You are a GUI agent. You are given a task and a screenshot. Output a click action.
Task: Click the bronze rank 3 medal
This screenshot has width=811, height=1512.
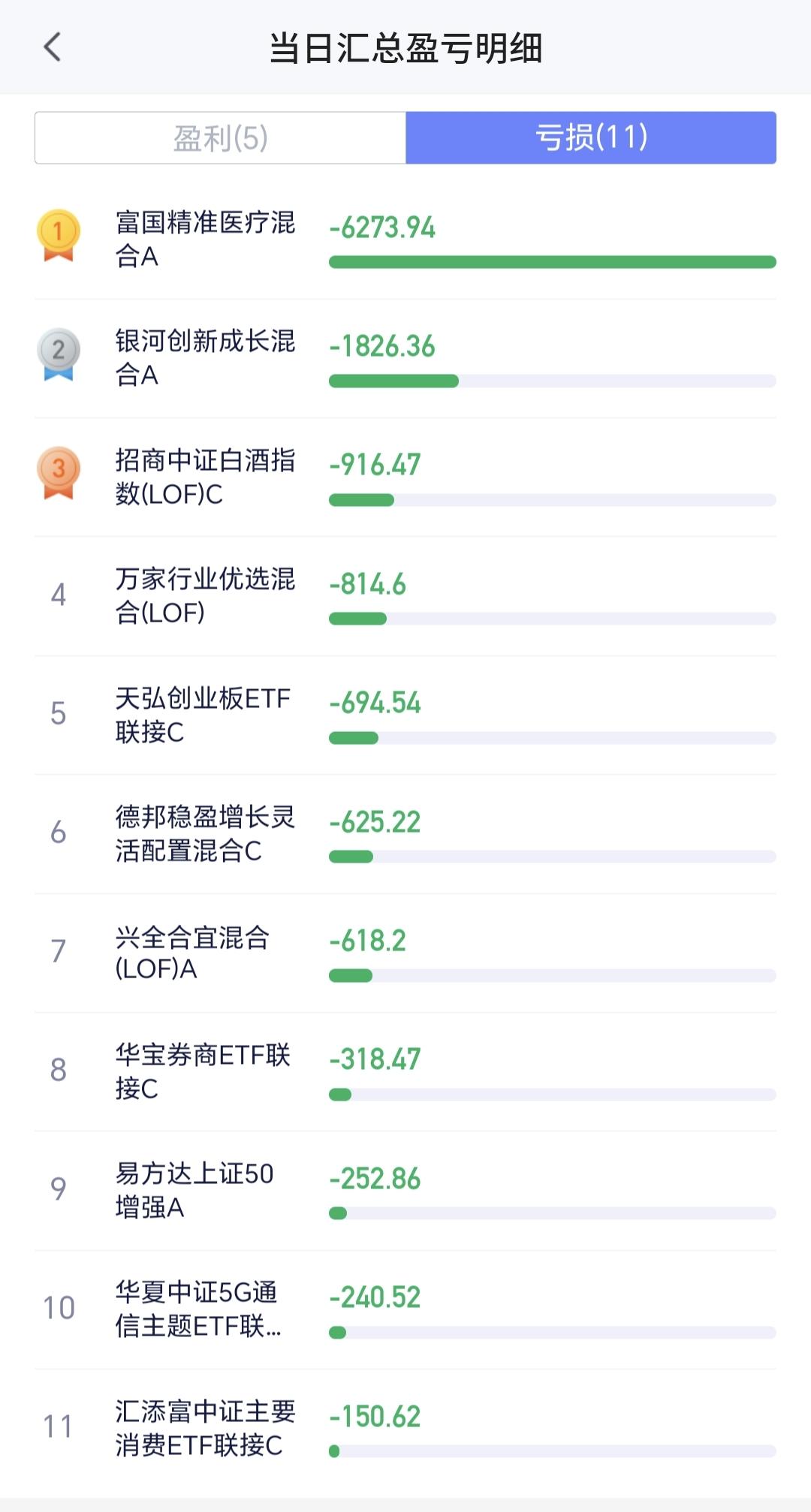pyautogui.click(x=59, y=473)
